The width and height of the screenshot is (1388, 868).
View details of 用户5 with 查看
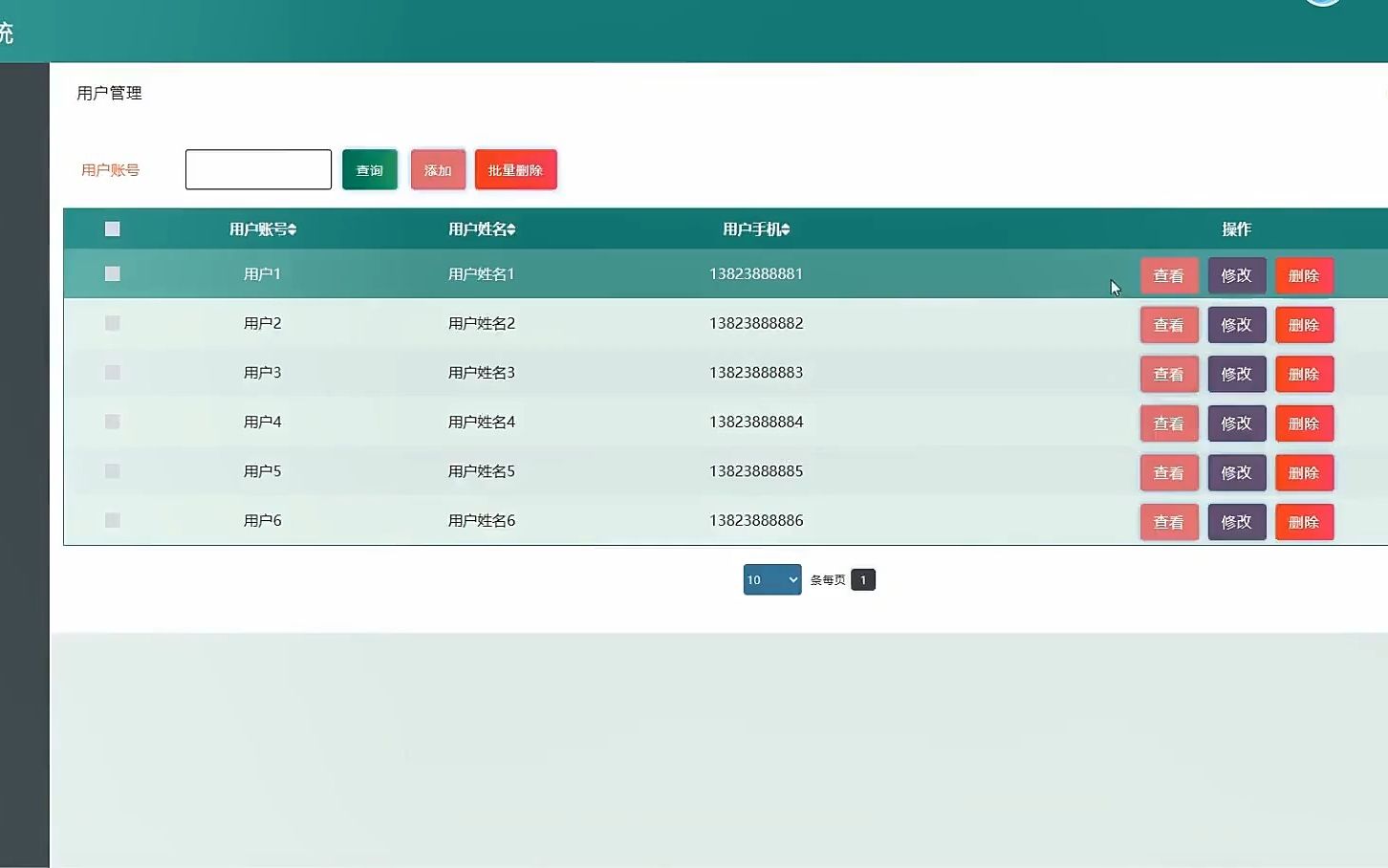(1169, 472)
